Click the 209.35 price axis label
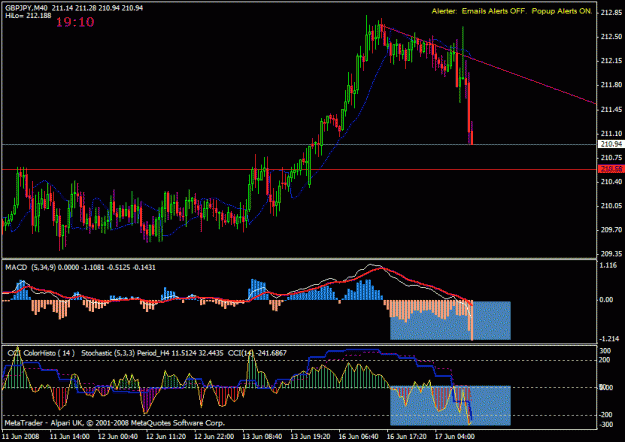This screenshot has width=625, height=442. 611,254
